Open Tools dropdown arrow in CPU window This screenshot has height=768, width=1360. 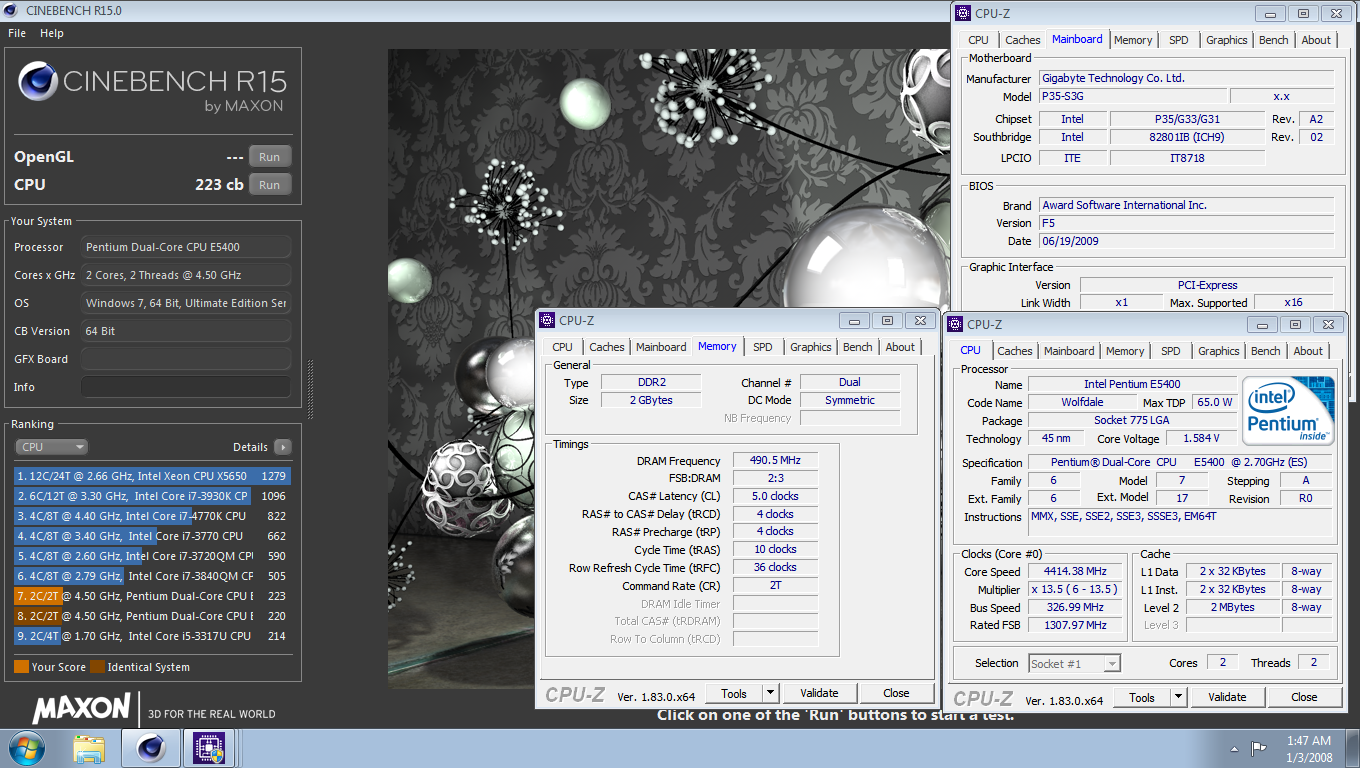pyautogui.click(x=1178, y=697)
